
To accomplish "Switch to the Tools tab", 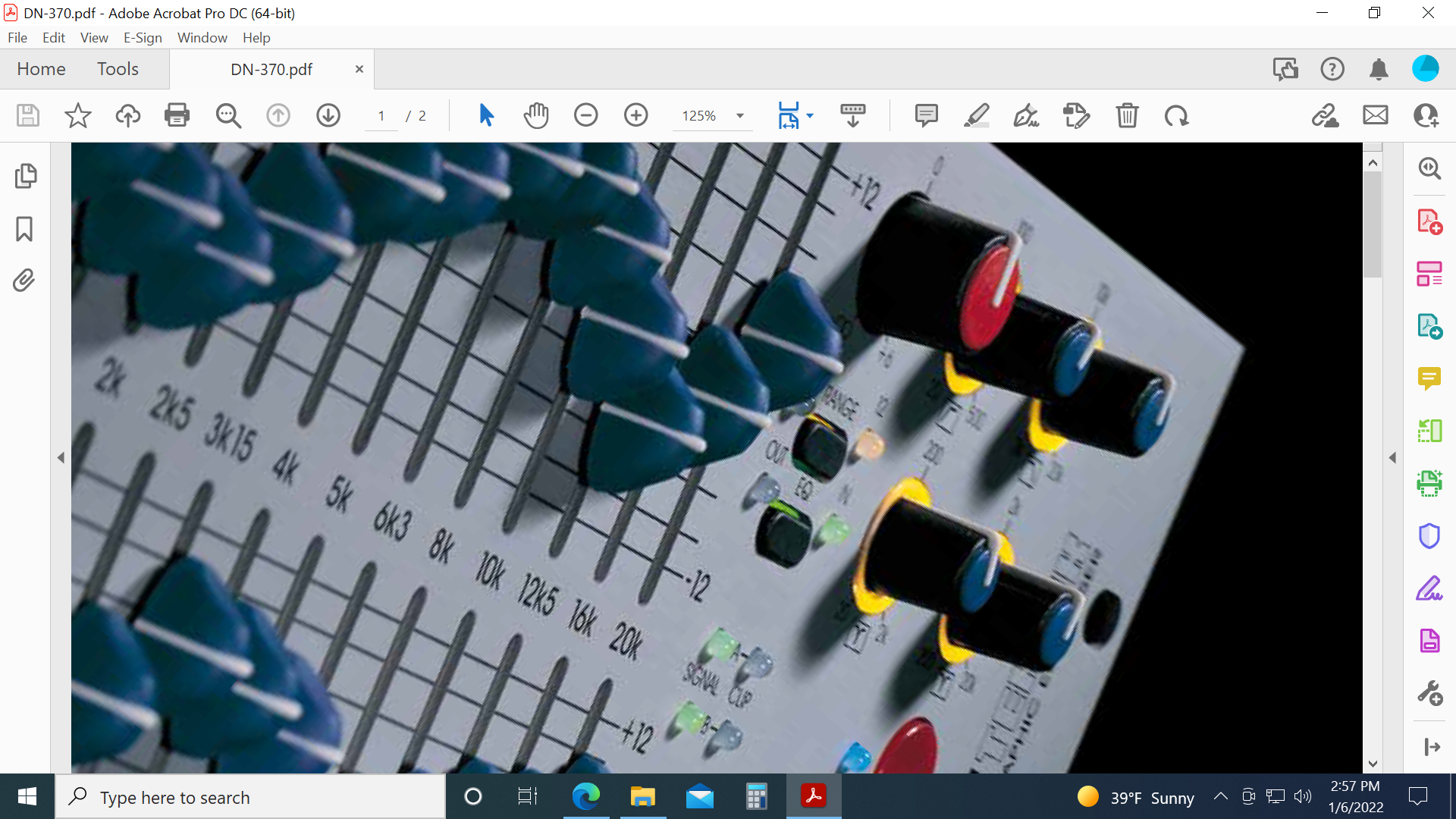I will (x=118, y=68).
